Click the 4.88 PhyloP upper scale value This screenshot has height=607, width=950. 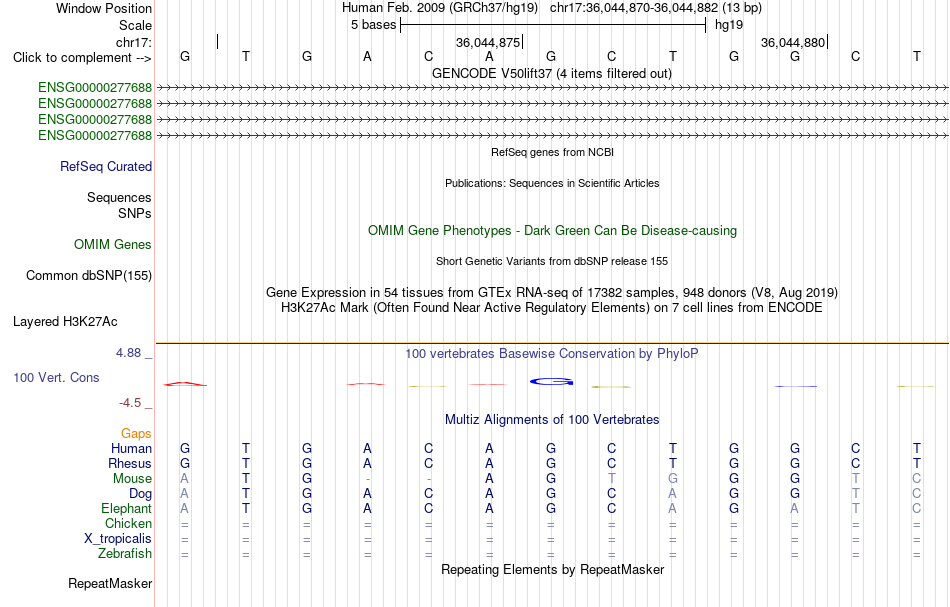click(x=128, y=353)
